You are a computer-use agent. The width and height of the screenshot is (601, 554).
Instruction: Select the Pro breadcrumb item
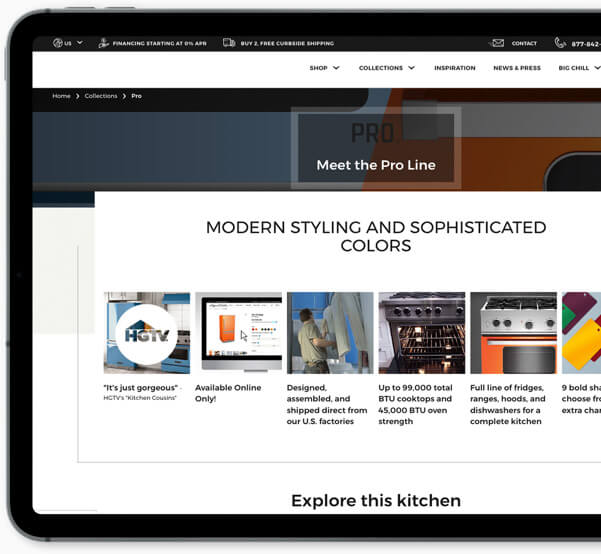(x=136, y=96)
